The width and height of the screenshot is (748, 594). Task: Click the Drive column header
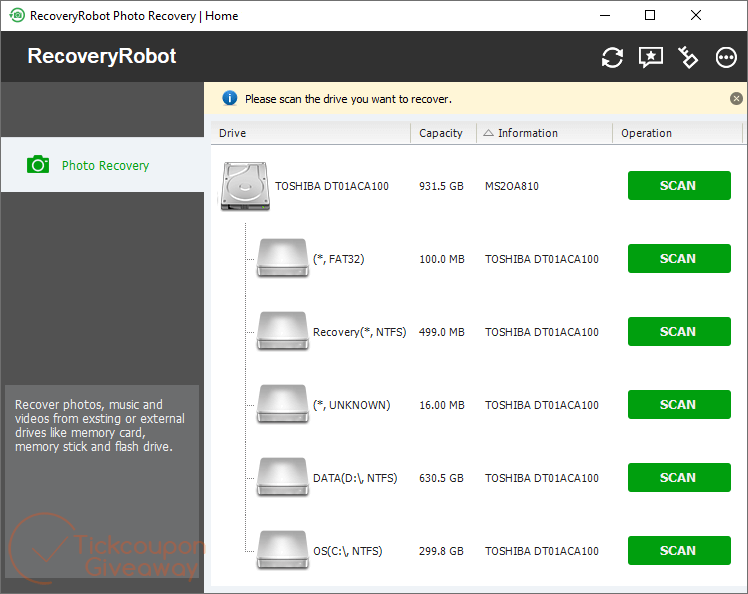[310, 133]
